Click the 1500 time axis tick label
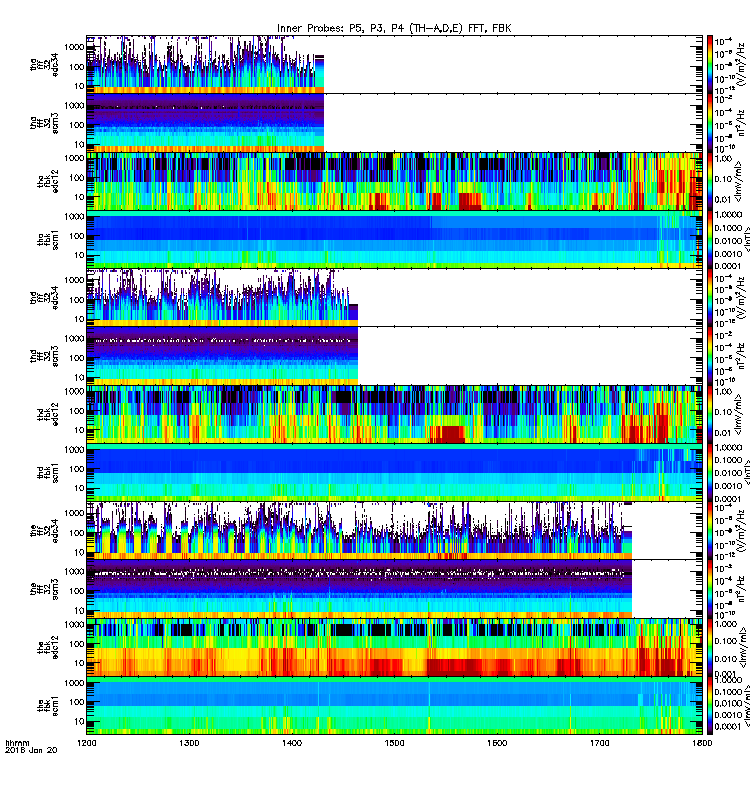Image resolution: width=750 pixels, height=800 pixels. click(394, 743)
